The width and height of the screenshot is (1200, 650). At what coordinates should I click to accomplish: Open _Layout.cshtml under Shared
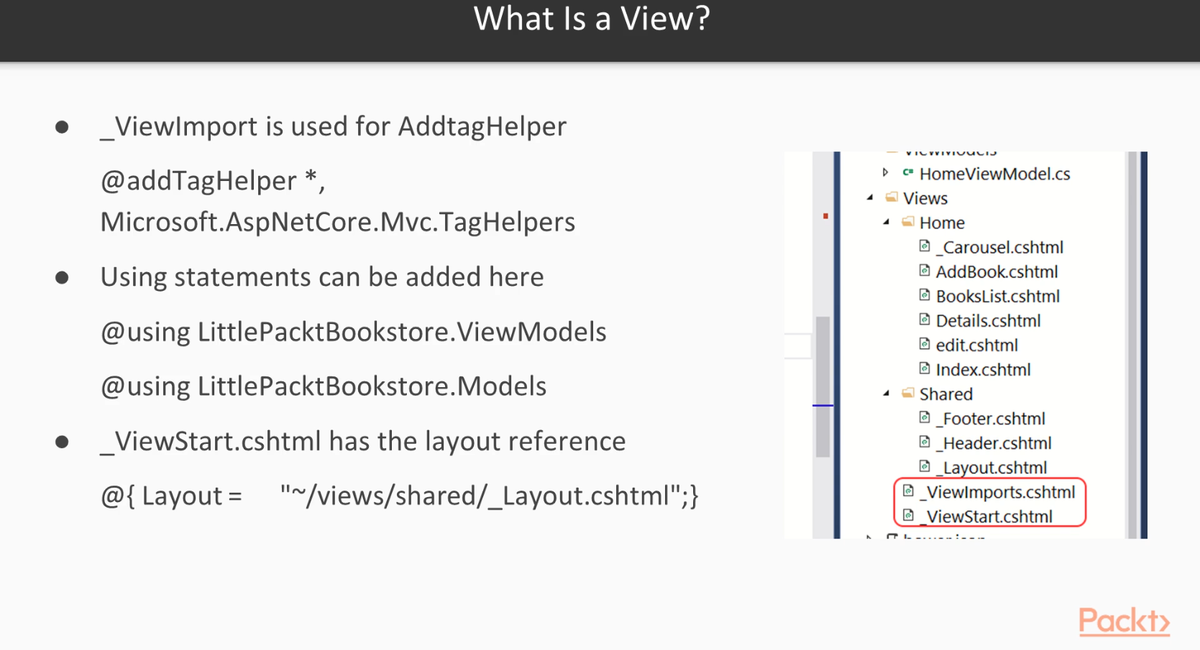tap(991, 468)
